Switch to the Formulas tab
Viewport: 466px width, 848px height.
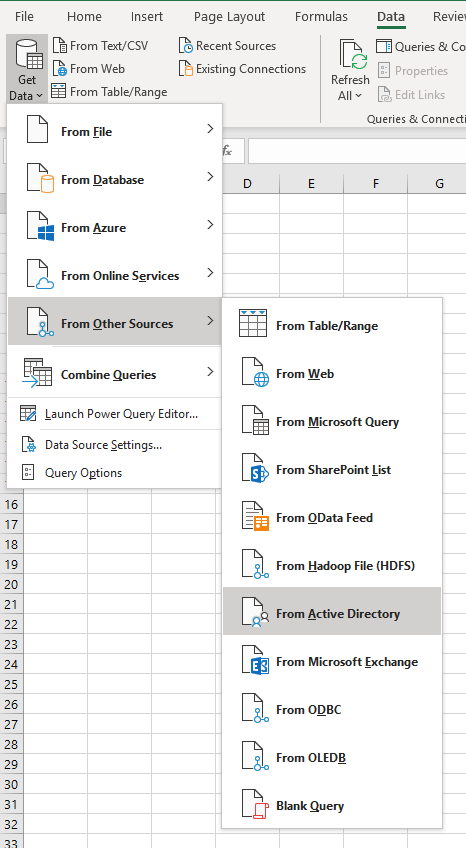(321, 17)
